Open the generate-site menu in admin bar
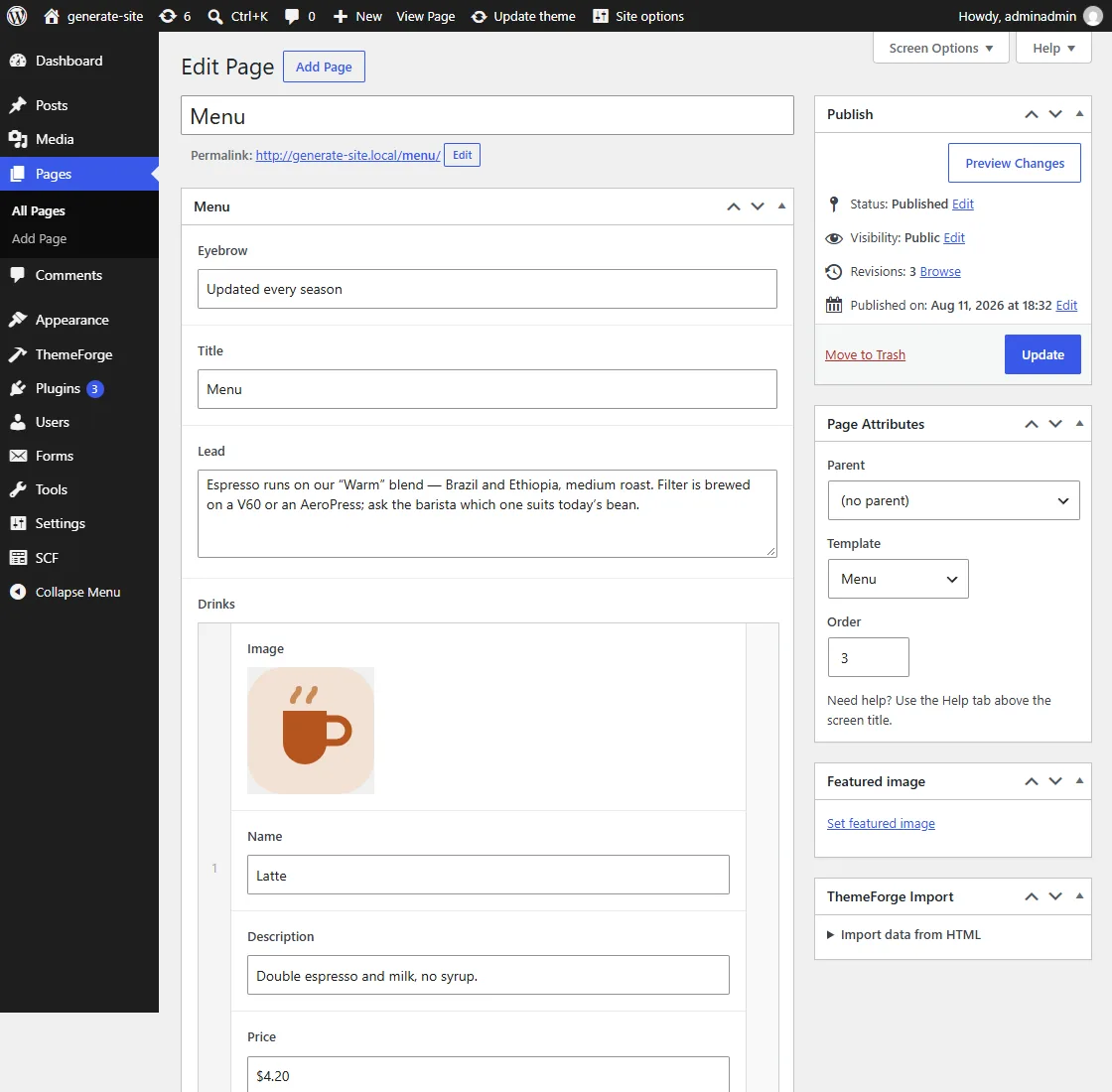Viewport: 1112px width, 1092px height. (x=93, y=16)
